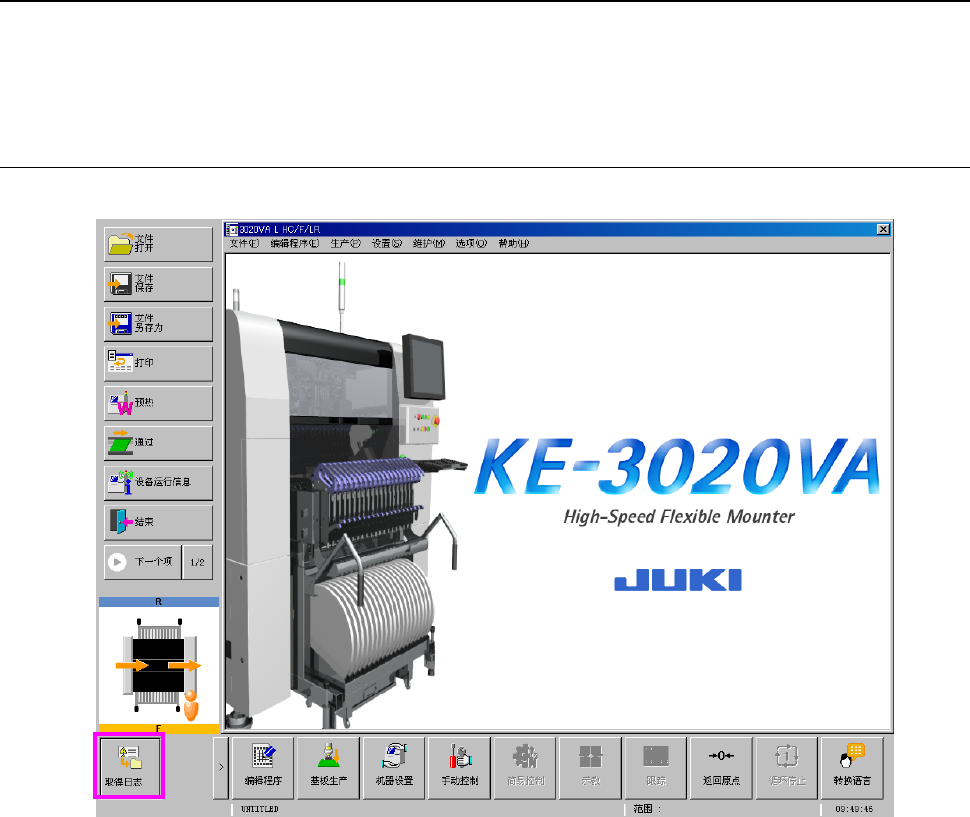
Task: Open the 帮助(H) menu
Action: [513, 244]
